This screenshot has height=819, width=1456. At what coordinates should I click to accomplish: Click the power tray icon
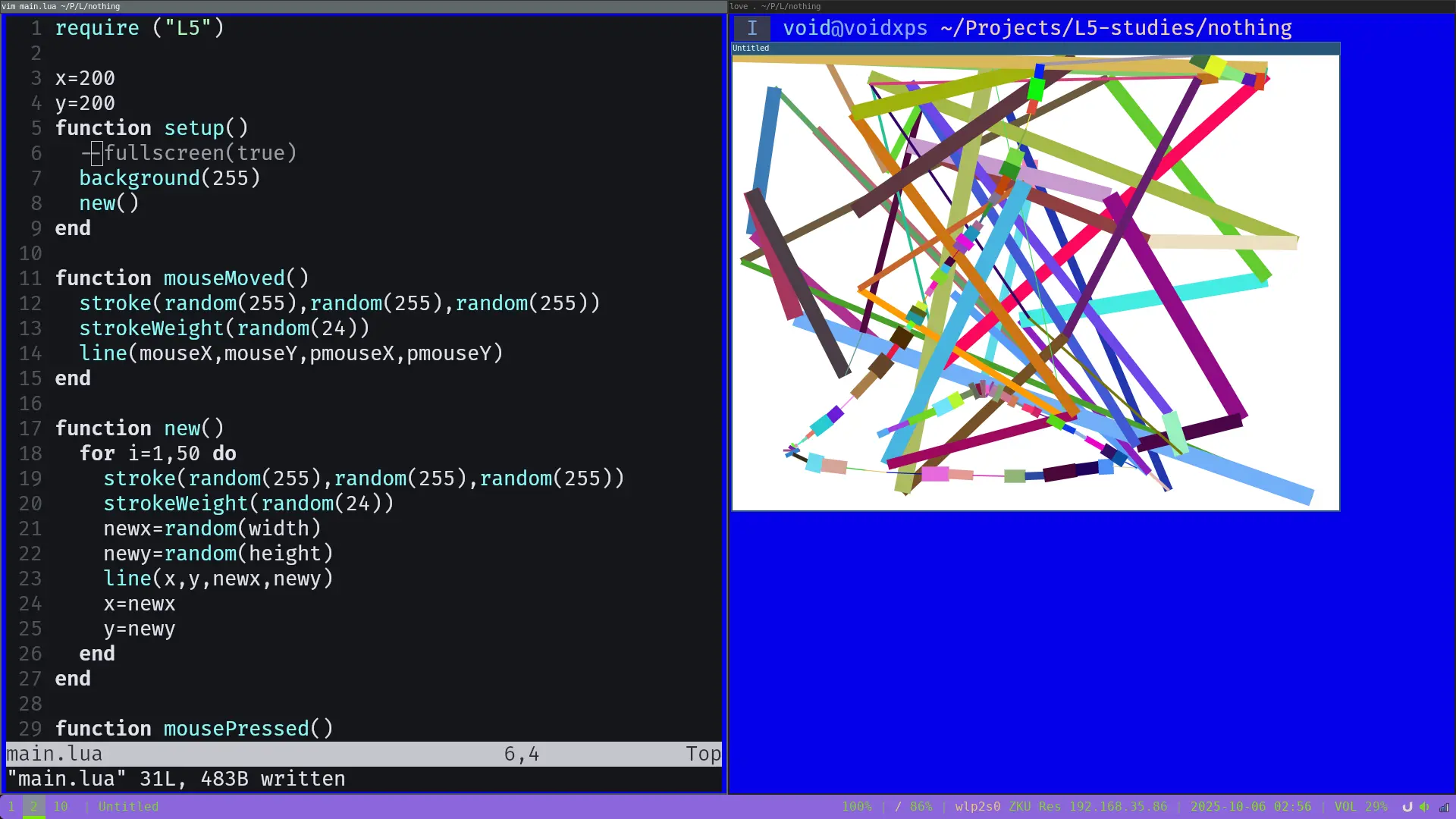(1407, 807)
